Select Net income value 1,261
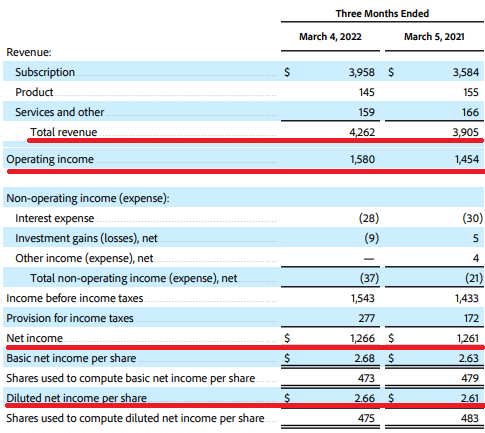This screenshot has height=433, width=485. [x=468, y=338]
